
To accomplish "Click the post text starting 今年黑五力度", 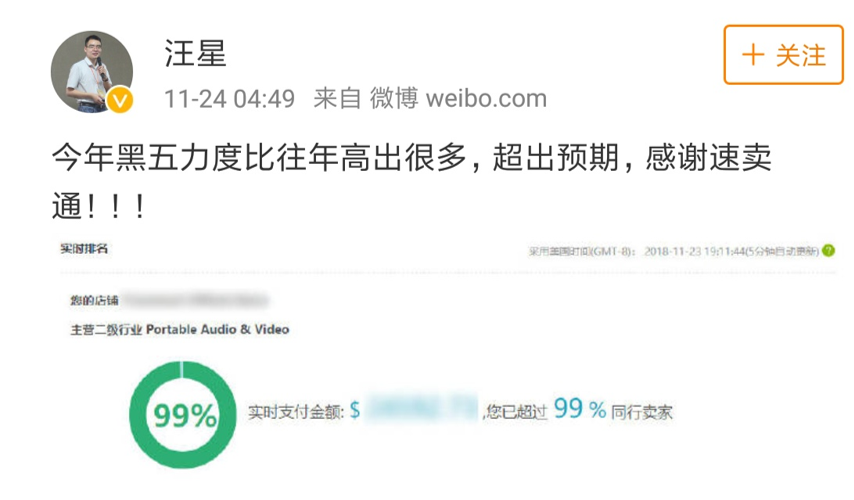I will pos(411,182).
